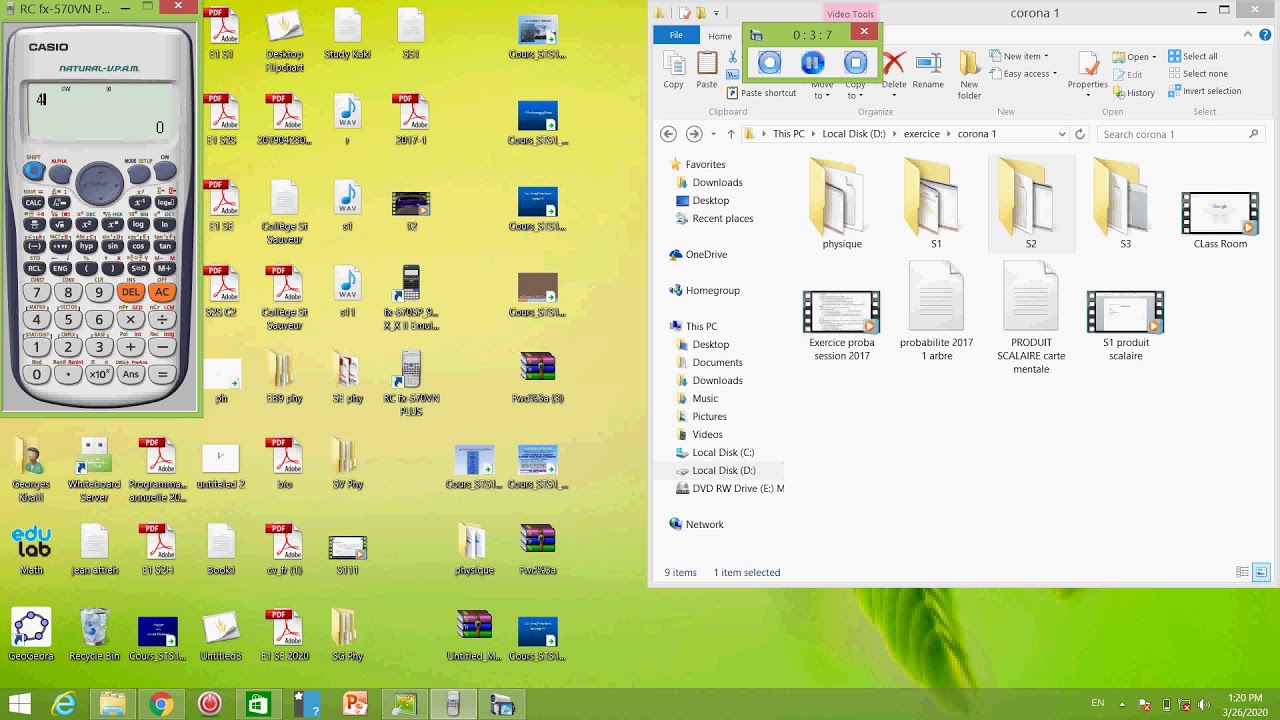Switch to the Home ribbon tab
Viewport: 1280px width, 720px height.
click(x=720, y=36)
